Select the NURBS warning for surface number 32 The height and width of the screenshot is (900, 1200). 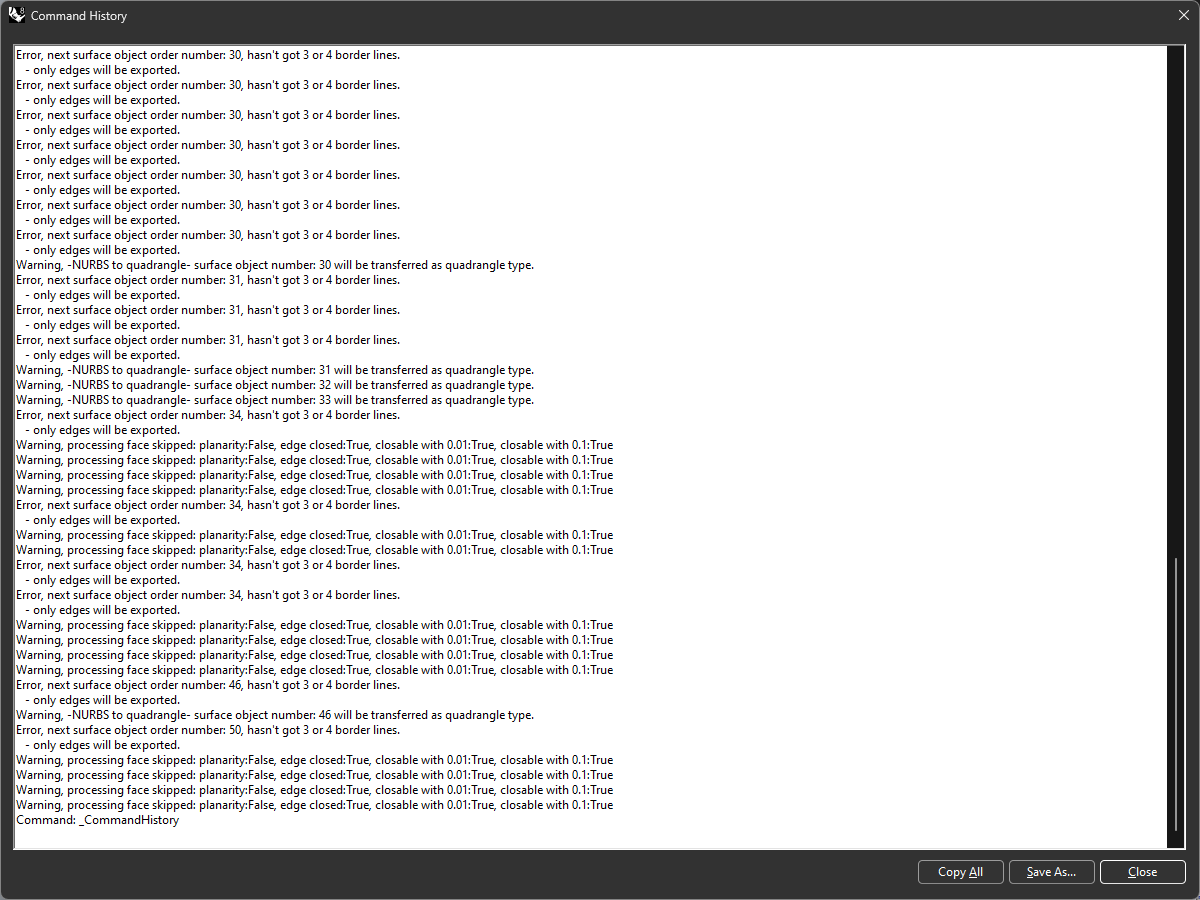(x=275, y=385)
